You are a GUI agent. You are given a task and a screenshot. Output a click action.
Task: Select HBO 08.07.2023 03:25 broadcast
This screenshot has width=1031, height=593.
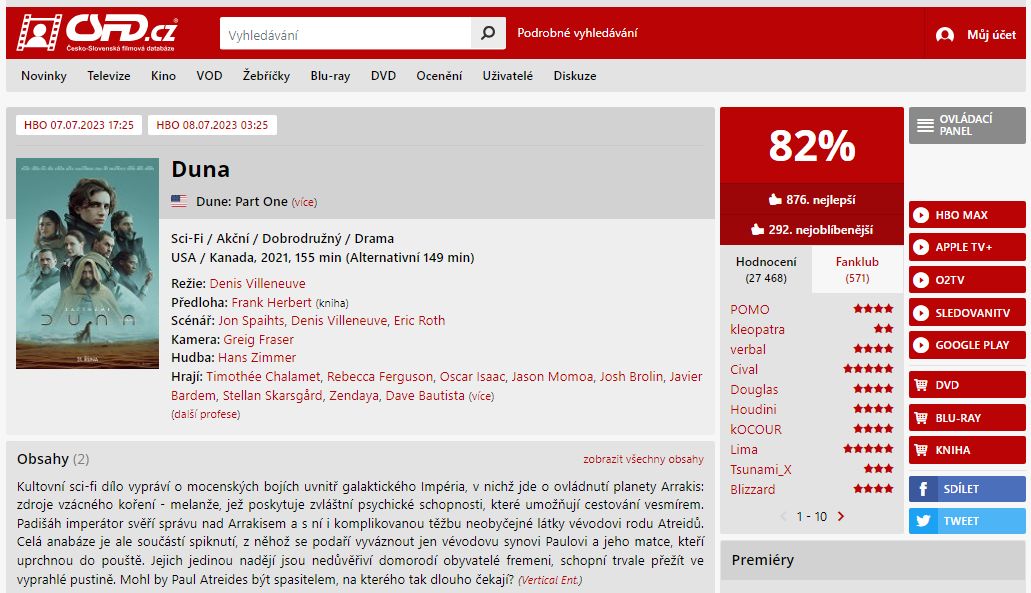[212, 125]
